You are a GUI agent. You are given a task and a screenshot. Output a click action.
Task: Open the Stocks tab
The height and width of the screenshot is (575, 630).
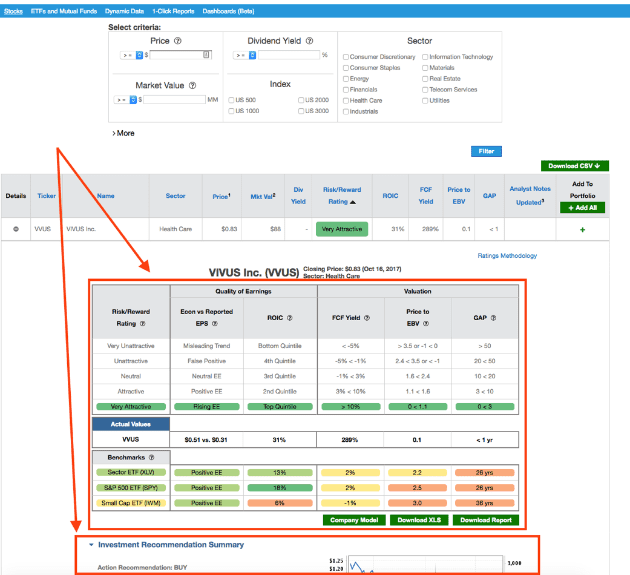13,11
